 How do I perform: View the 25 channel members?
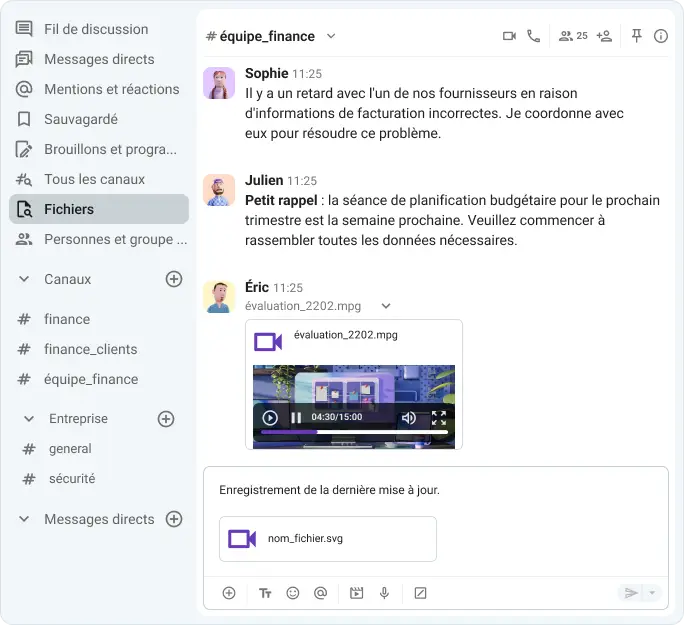coord(573,36)
